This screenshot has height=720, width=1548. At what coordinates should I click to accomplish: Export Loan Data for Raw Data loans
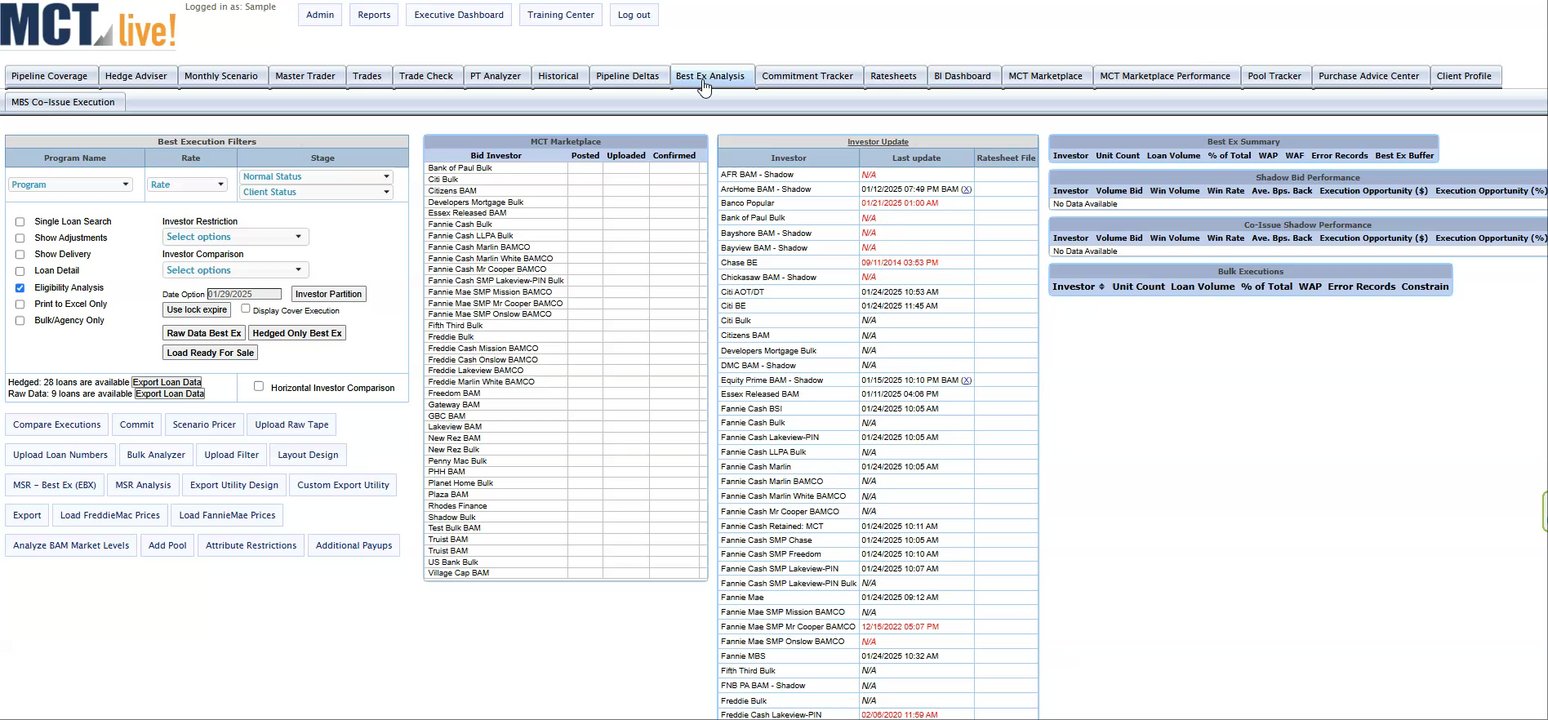169,394
